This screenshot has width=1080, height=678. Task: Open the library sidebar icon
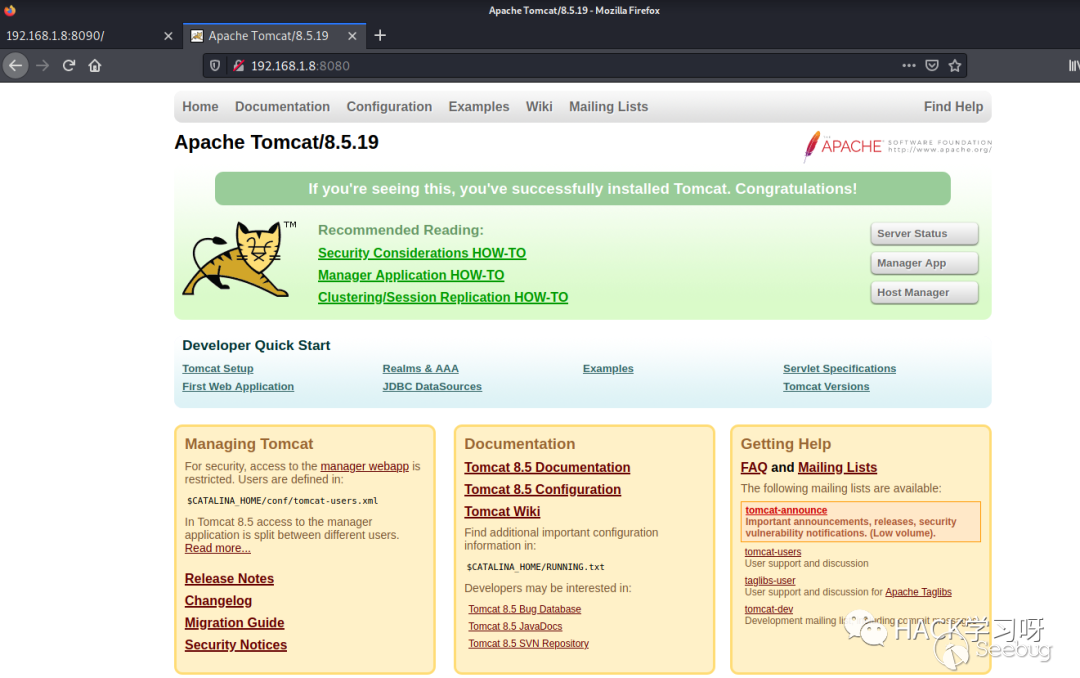pyautogui.click(x=1073, y=65)
